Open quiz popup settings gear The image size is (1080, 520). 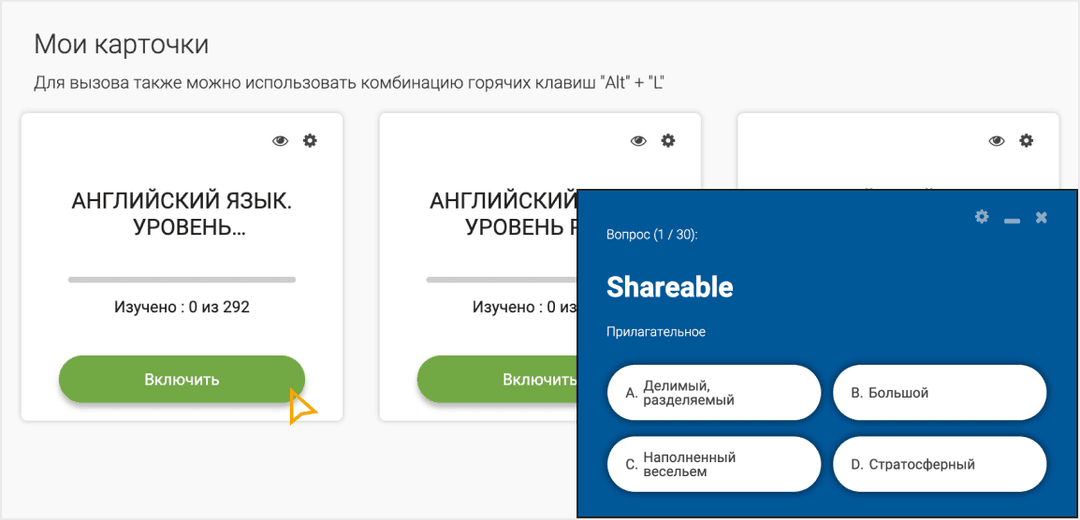[x=982, y=216]
